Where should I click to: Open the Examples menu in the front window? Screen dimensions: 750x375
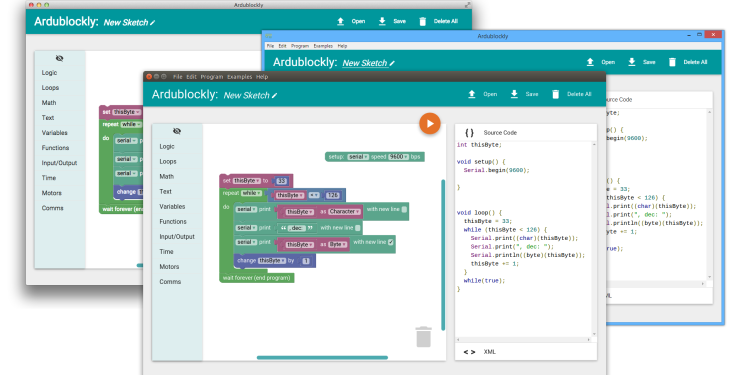(240, 77)
